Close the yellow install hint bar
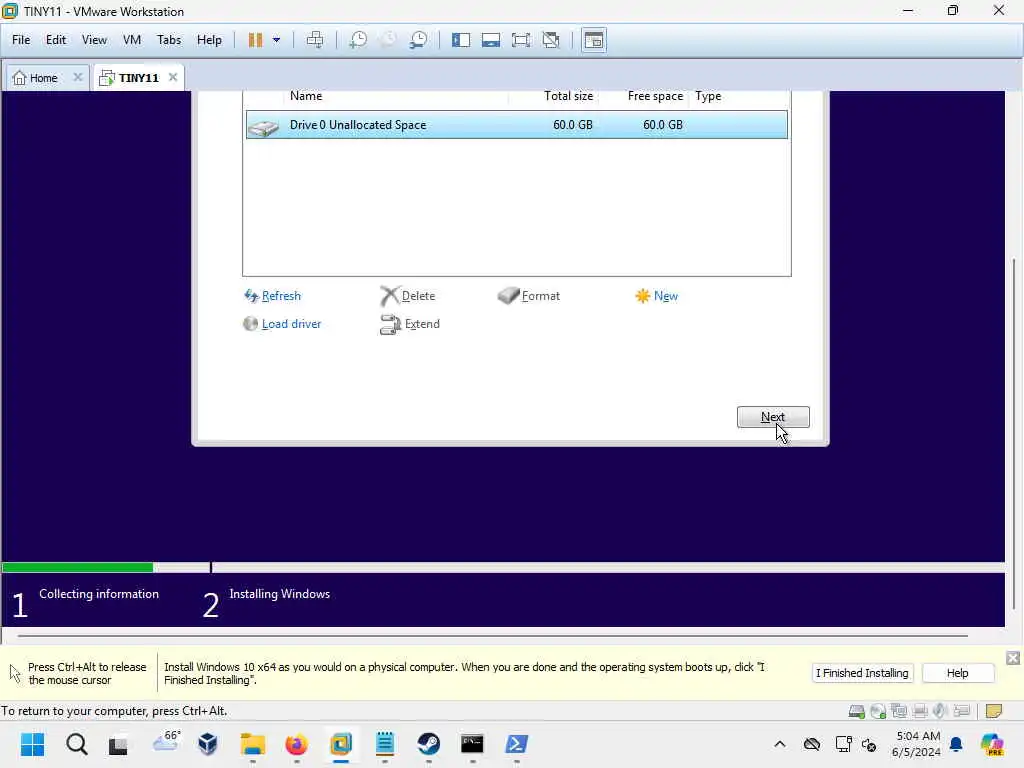This screenshot has width=1024, height=768. (1013, 658)
